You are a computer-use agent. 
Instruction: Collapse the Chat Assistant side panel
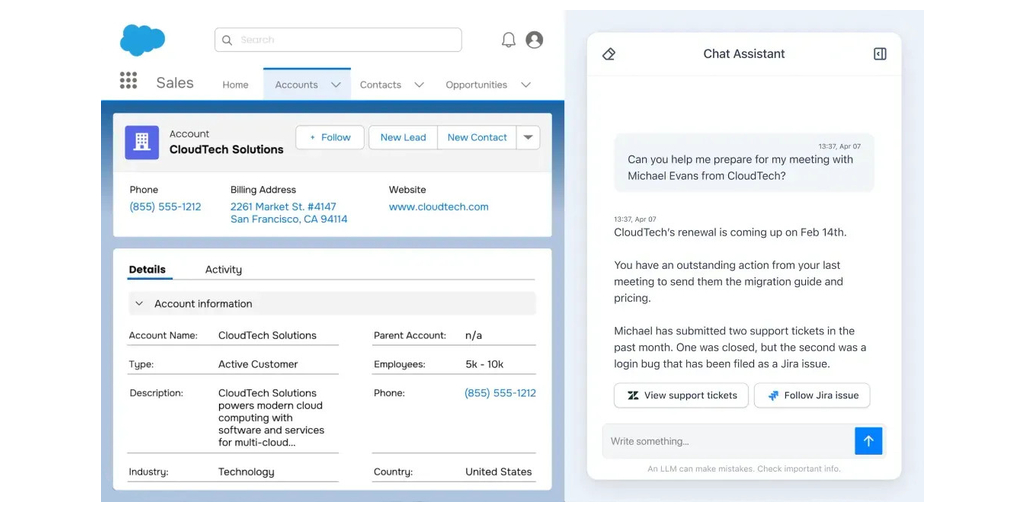[x=880, y=54]
